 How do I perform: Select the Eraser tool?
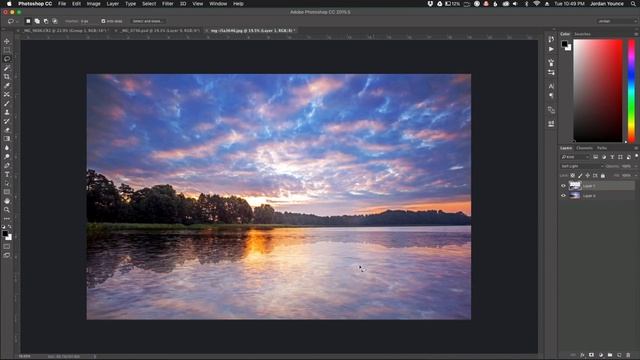7,130
